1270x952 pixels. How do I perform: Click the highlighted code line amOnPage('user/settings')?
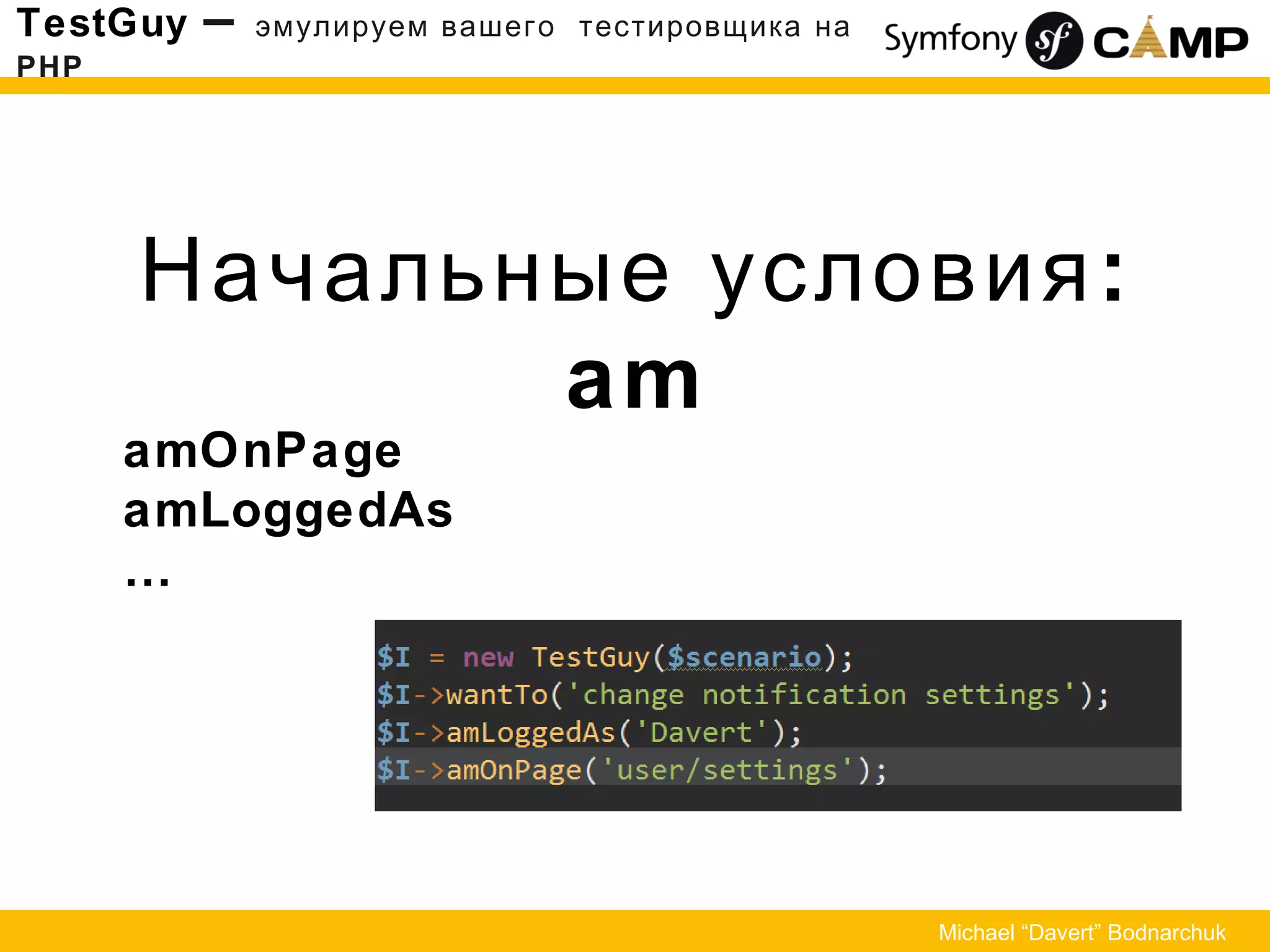(x=778, y=767)
